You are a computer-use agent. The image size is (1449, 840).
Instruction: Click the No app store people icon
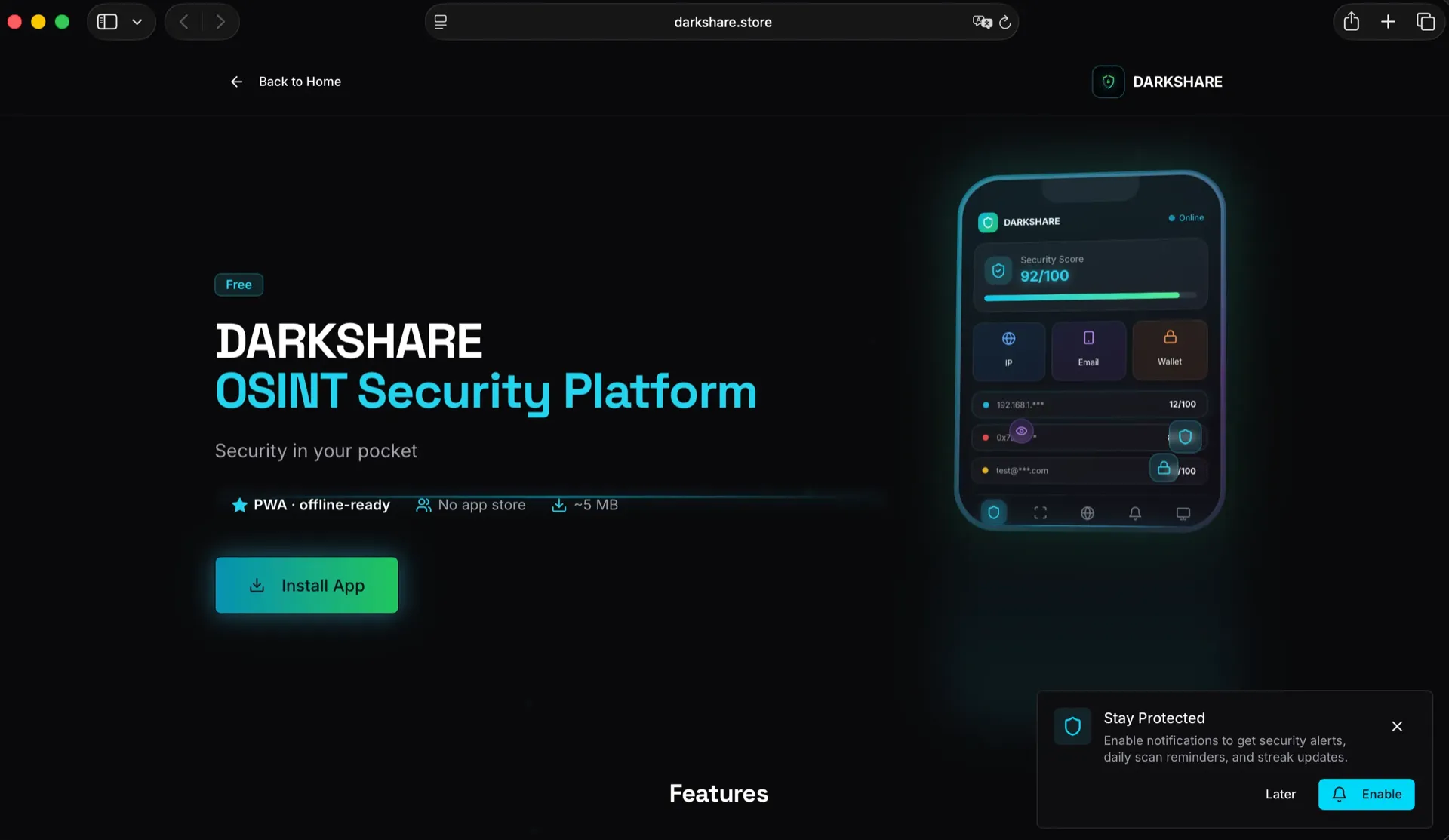point(423,505)
